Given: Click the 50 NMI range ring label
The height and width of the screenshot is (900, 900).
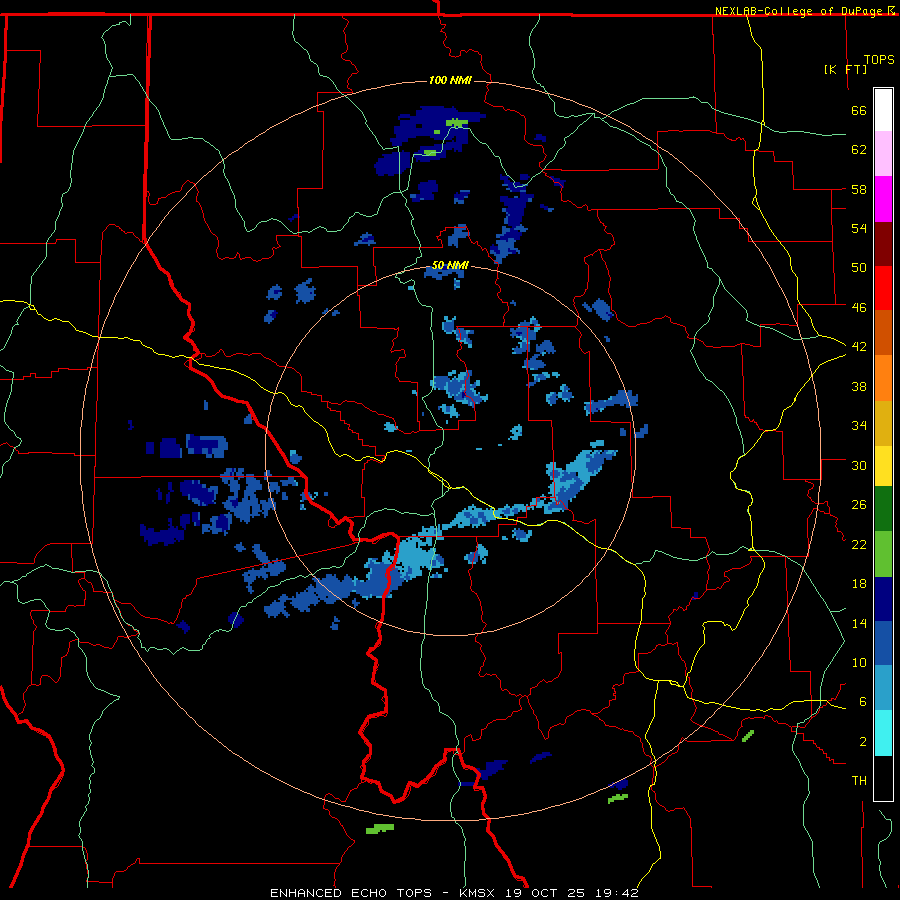Looking at the screenshot, I should pyautogui.click(x=450, y=265).
